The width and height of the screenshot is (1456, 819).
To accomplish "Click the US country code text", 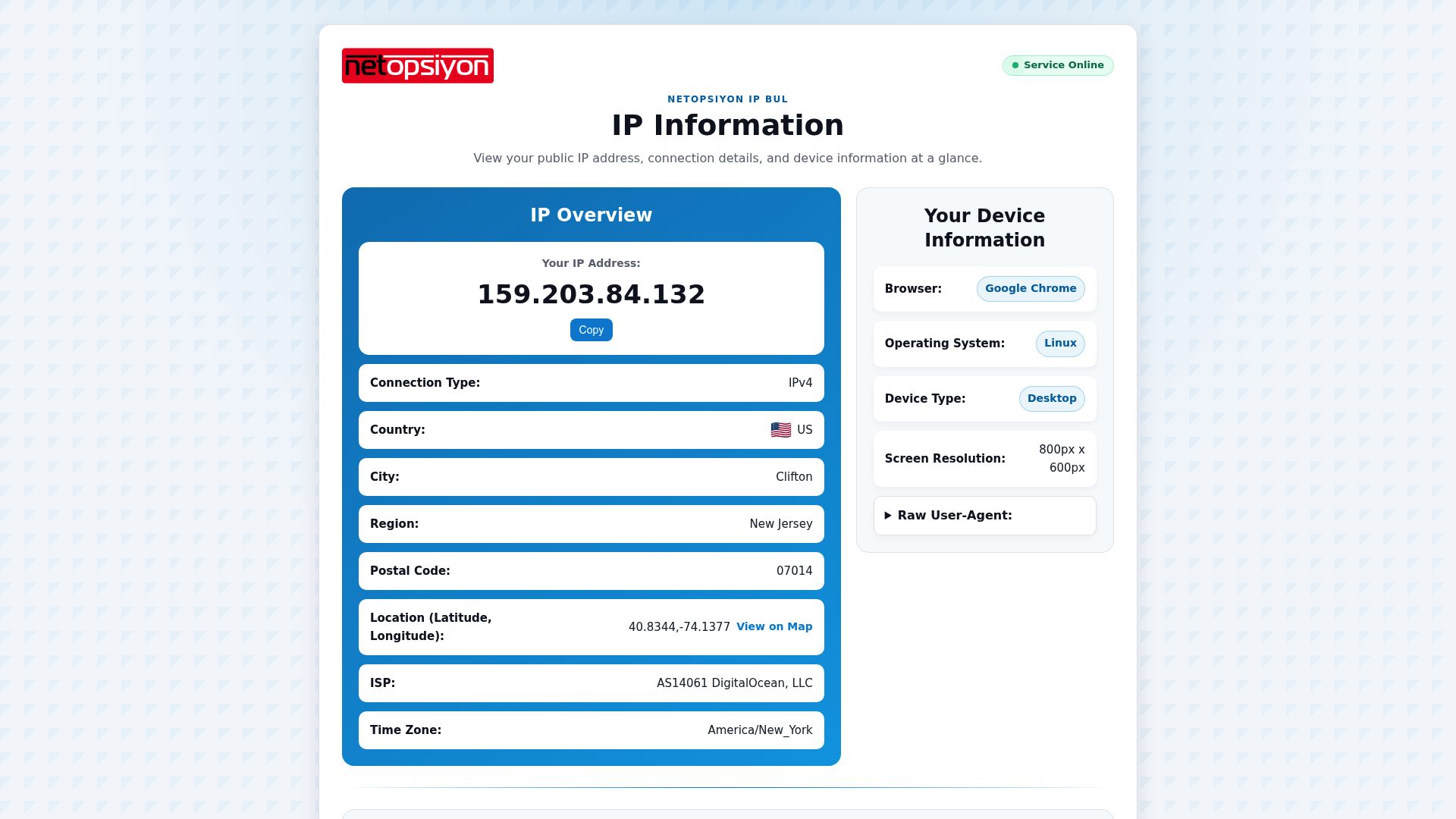I will pyautogui.click(x=805, y=430).
